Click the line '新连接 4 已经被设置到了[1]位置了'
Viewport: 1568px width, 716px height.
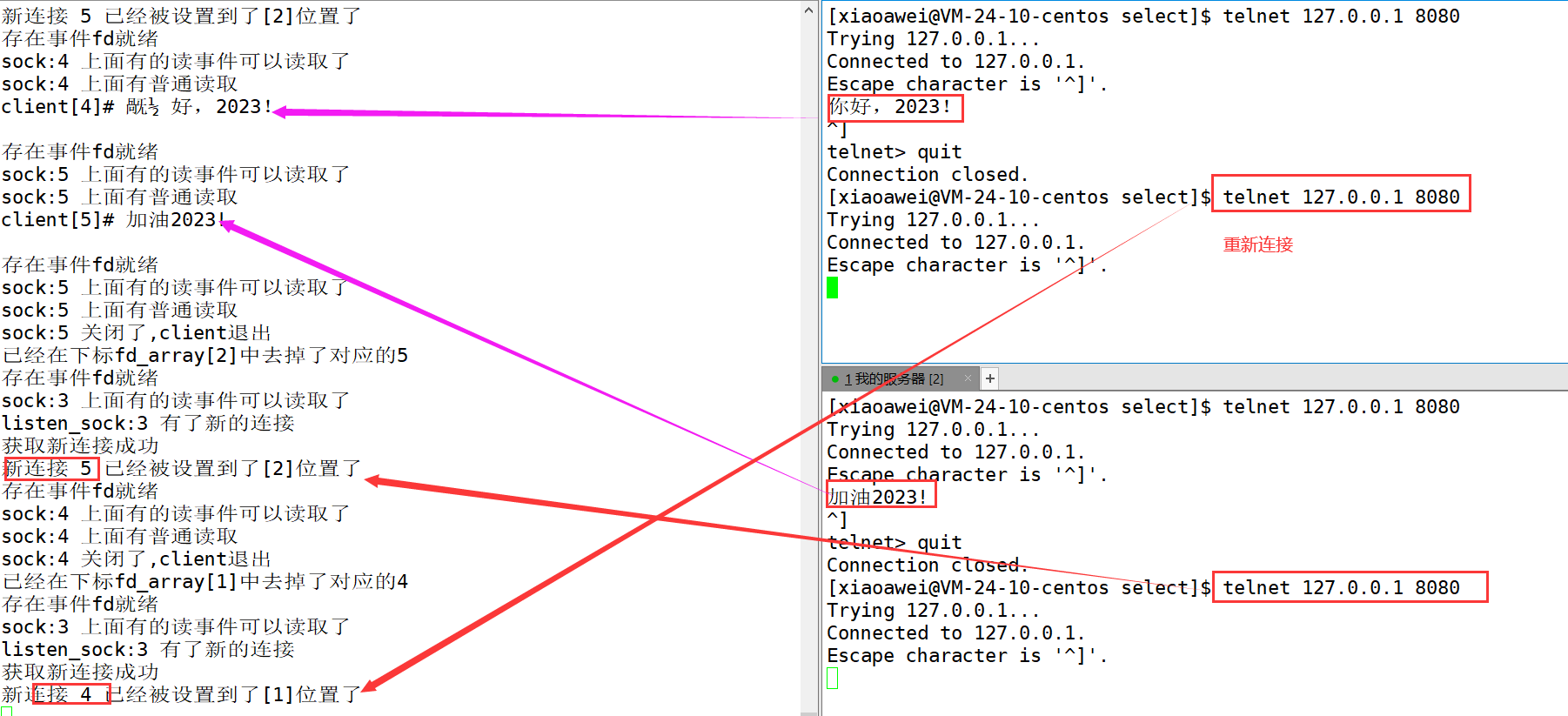click(x=181, y=694)
